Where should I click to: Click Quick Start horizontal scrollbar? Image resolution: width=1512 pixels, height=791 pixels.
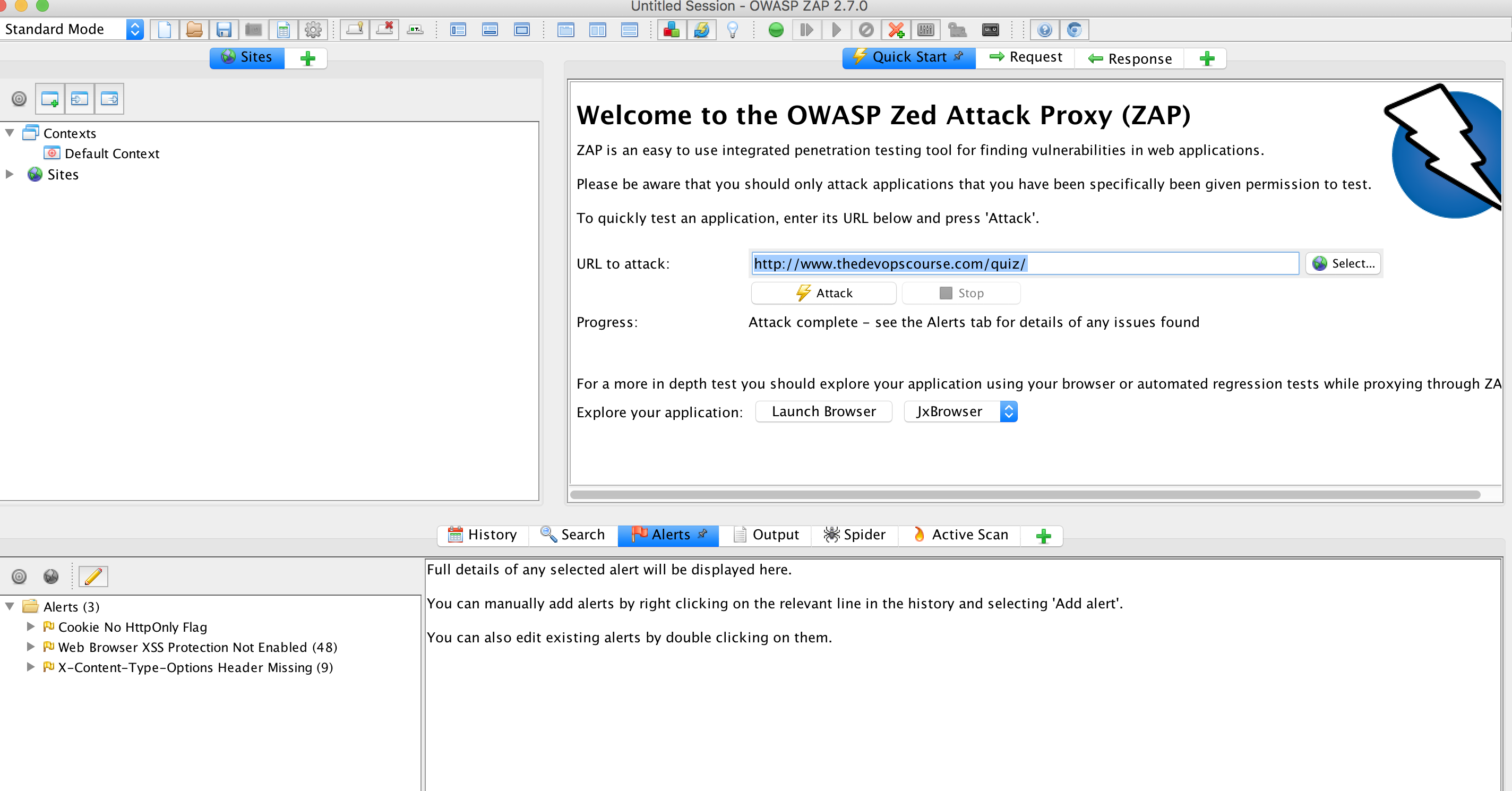tap(1025, 495)
